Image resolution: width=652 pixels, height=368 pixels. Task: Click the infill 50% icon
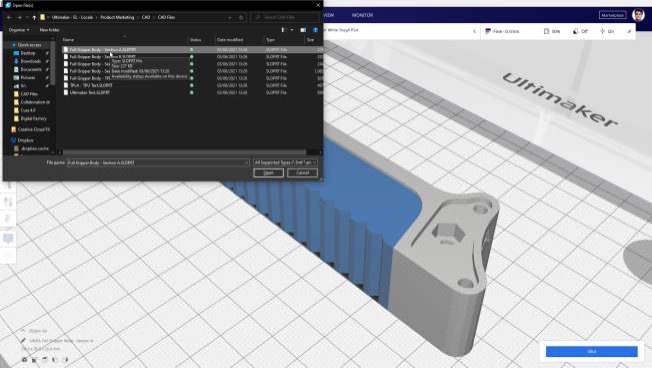546,31
